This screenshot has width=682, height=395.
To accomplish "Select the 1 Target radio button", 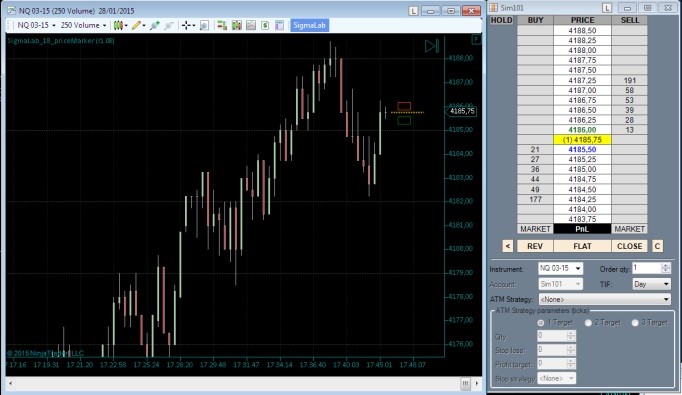I will (x=541, y=323).
